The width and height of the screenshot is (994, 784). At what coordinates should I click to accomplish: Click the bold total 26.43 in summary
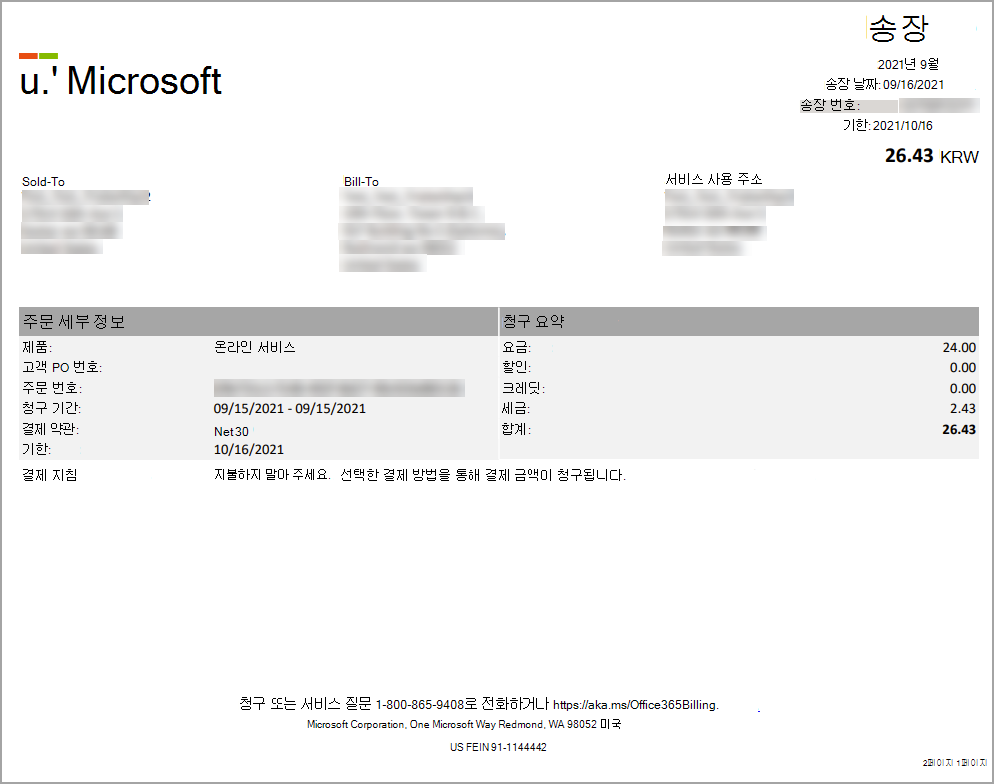[959, 430]
